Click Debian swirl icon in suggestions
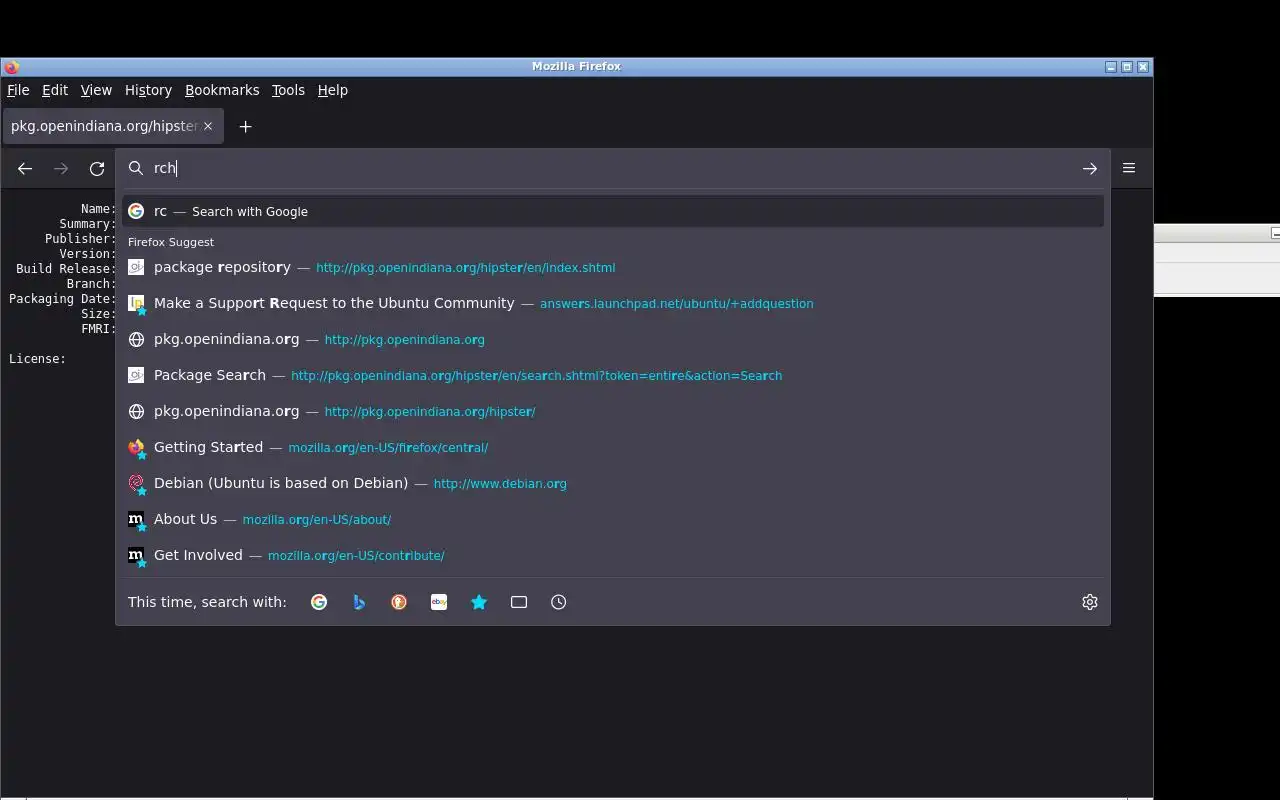The image size is (1280, 800). (x=137, y=484)
